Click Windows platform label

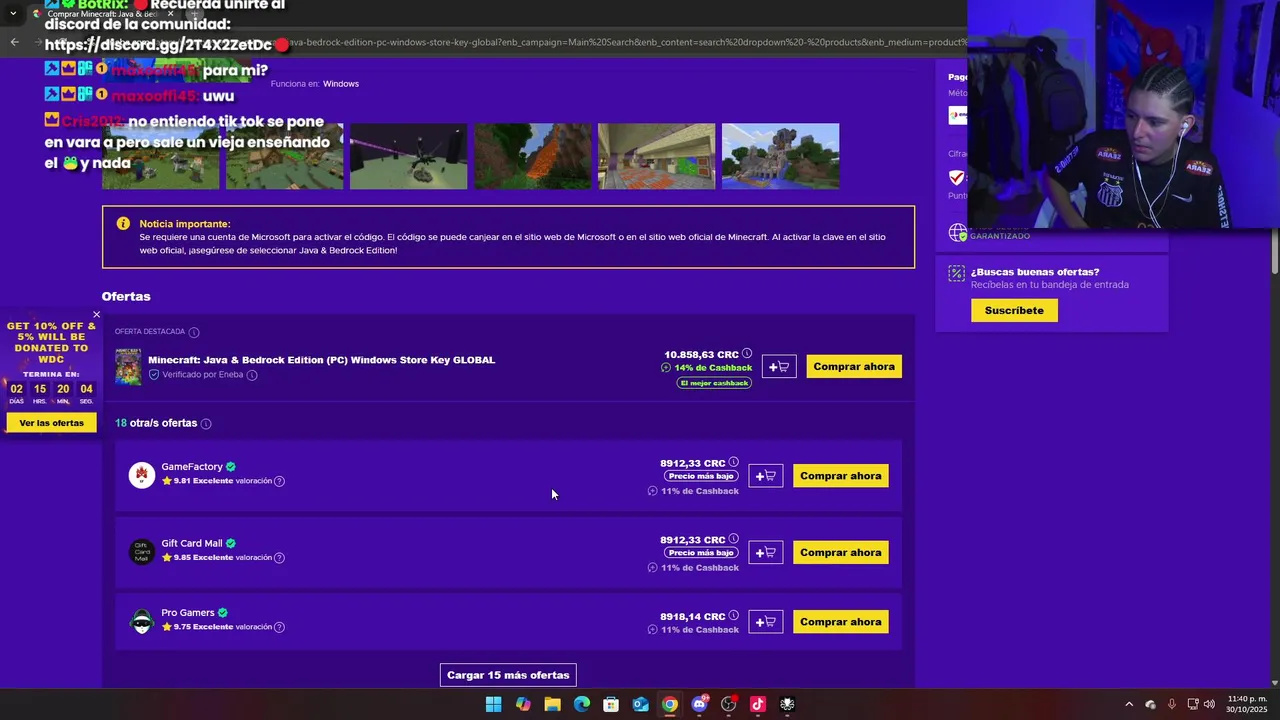[341, 84]
